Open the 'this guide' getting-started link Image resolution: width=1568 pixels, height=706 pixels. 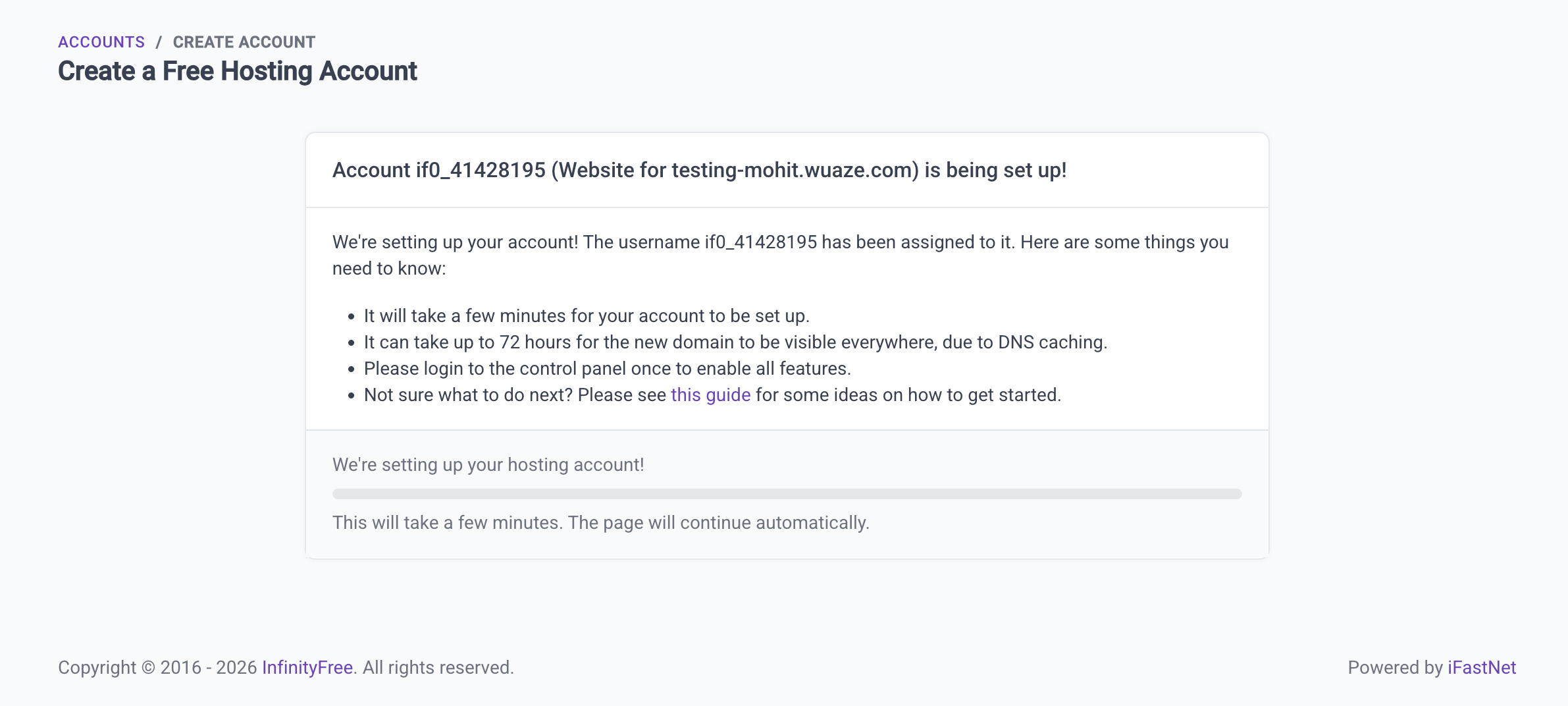click(x=710, y=395)
